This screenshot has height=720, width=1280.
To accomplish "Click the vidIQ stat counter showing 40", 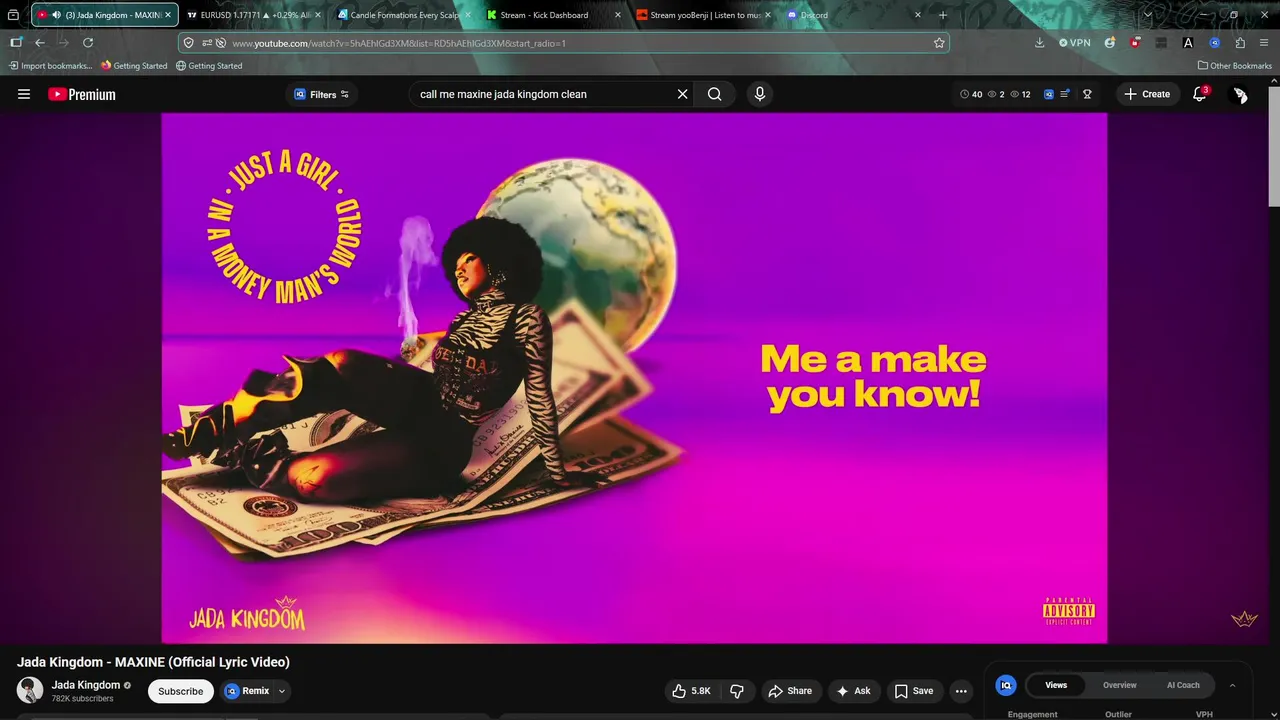I will coord(971,94).
